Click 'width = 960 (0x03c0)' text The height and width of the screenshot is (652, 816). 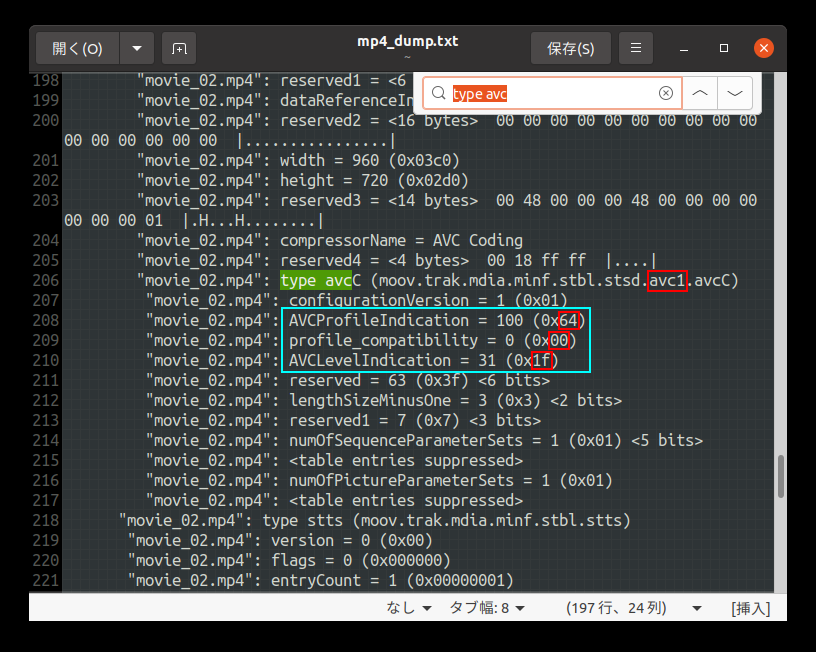[369, 160]
